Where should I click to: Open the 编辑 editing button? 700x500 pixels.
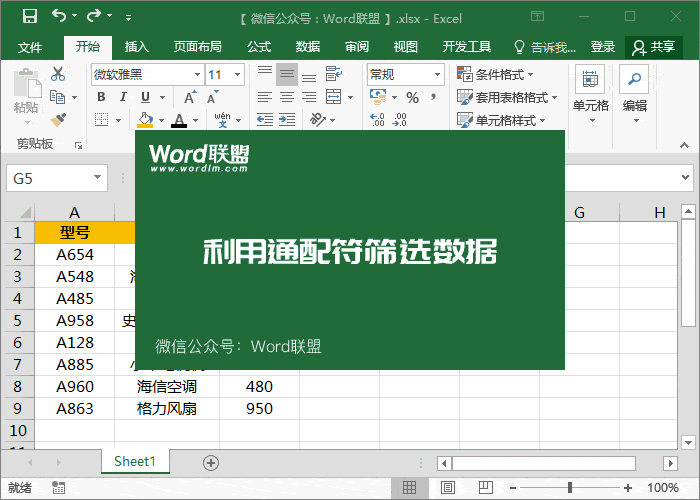[635, 95]
